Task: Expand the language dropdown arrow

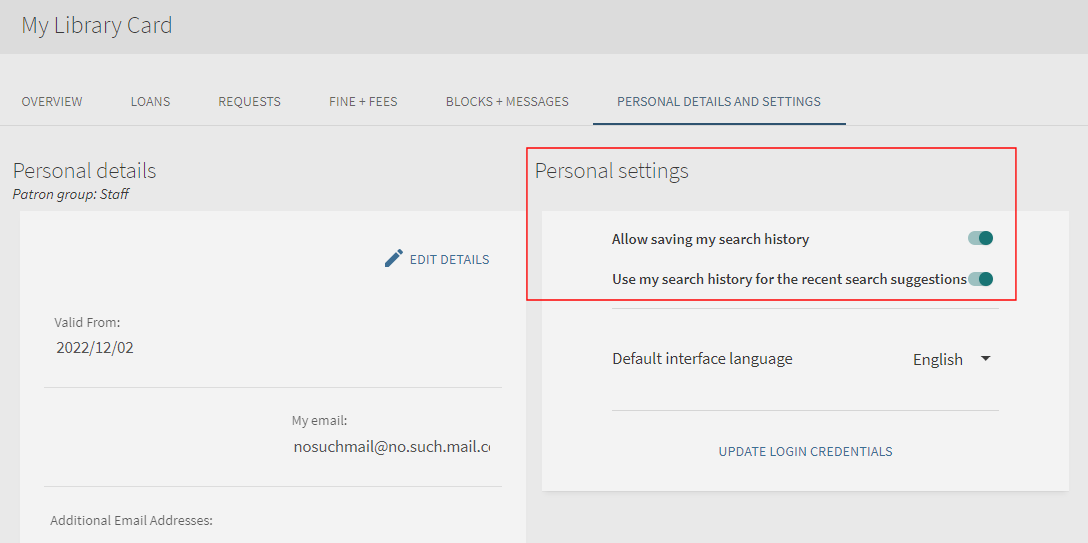Action: [x=985, y=359]
